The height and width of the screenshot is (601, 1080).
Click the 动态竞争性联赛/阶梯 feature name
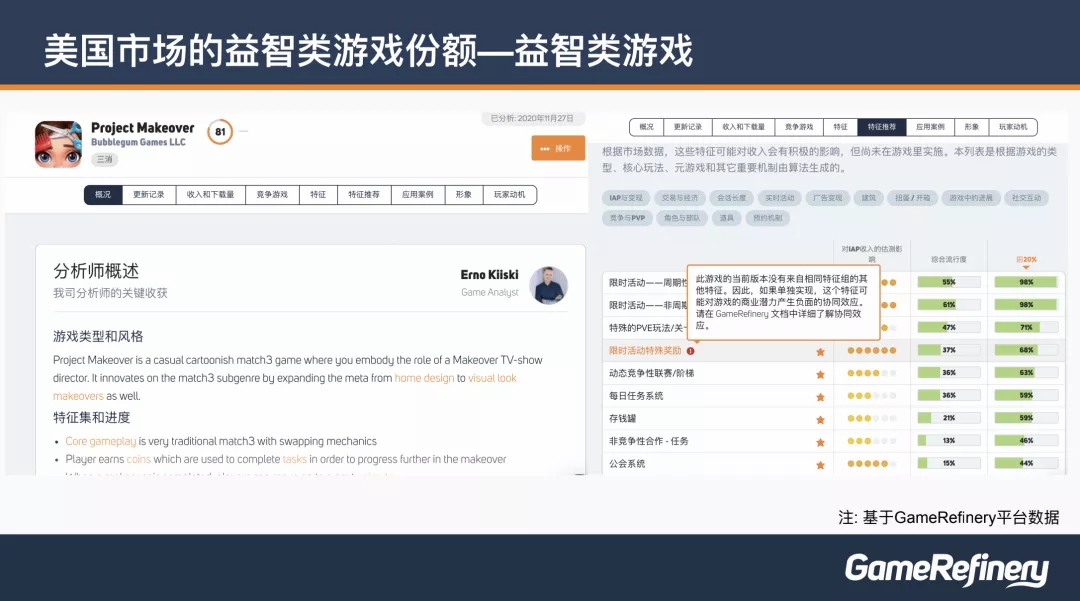coord(652,373)
